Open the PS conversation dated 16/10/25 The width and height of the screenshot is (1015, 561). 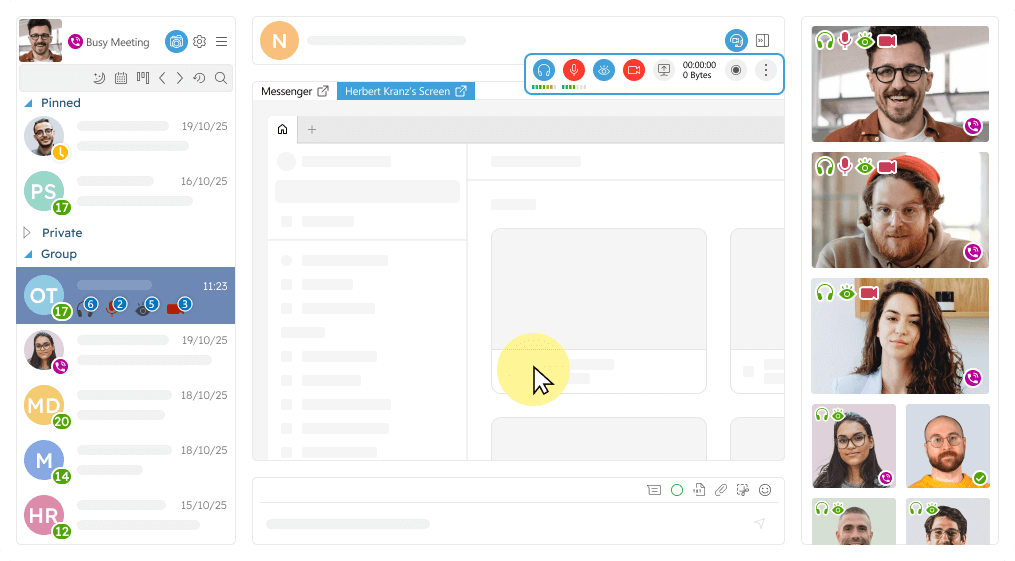(x=126, y=192)
